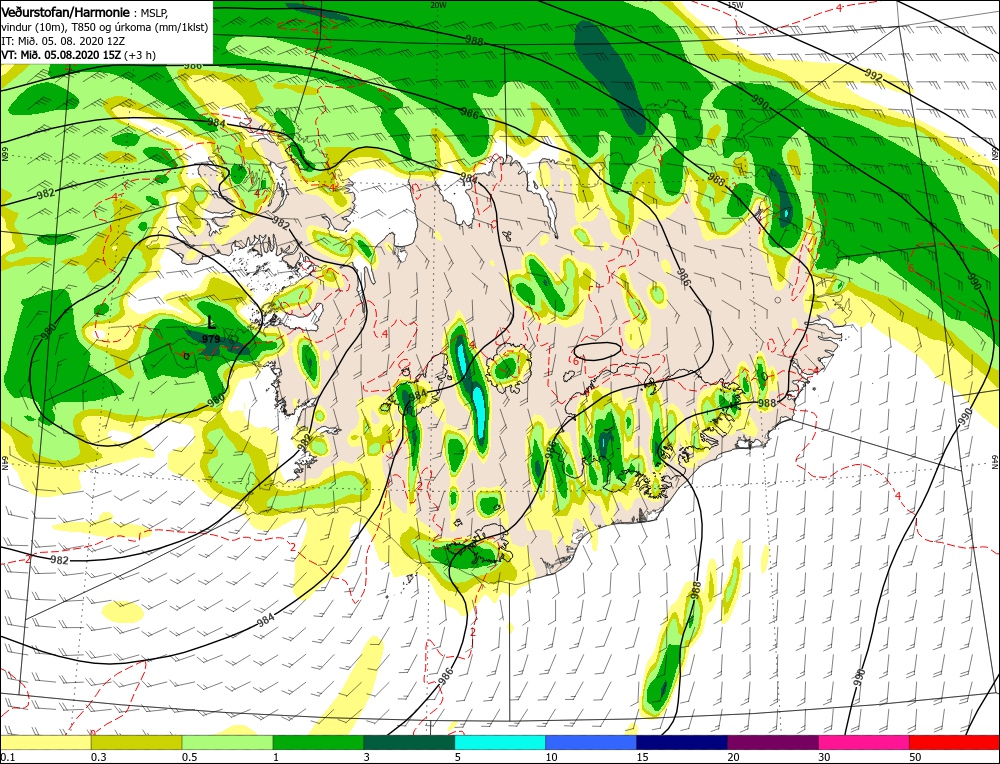Image resolution: width=1000 pixels, height=764 pixels.
Task: Click the '0.1' legend value
Action: [x=7, y=757]
